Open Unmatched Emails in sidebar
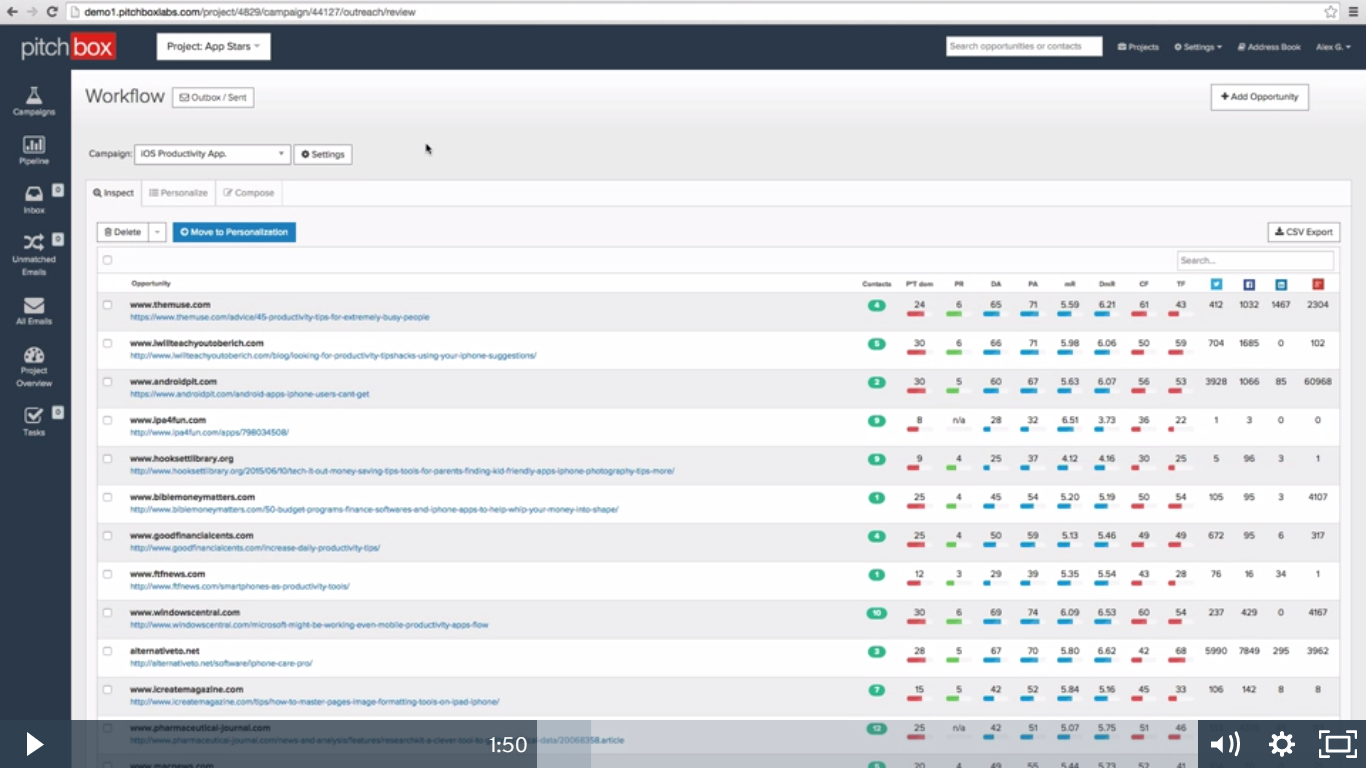This screenshot has height=768, width=1366. [34, 254]
